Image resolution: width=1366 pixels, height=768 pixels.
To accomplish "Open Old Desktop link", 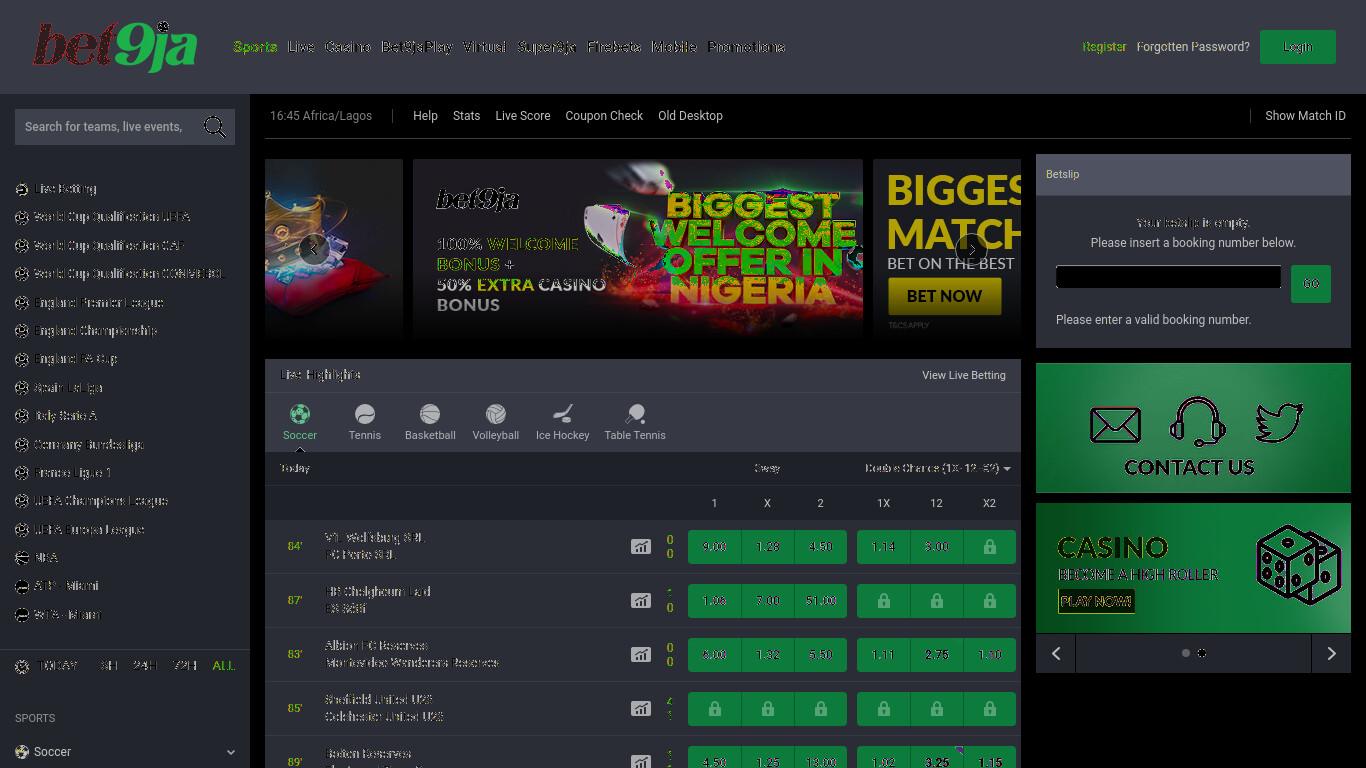I will (690, 116).
